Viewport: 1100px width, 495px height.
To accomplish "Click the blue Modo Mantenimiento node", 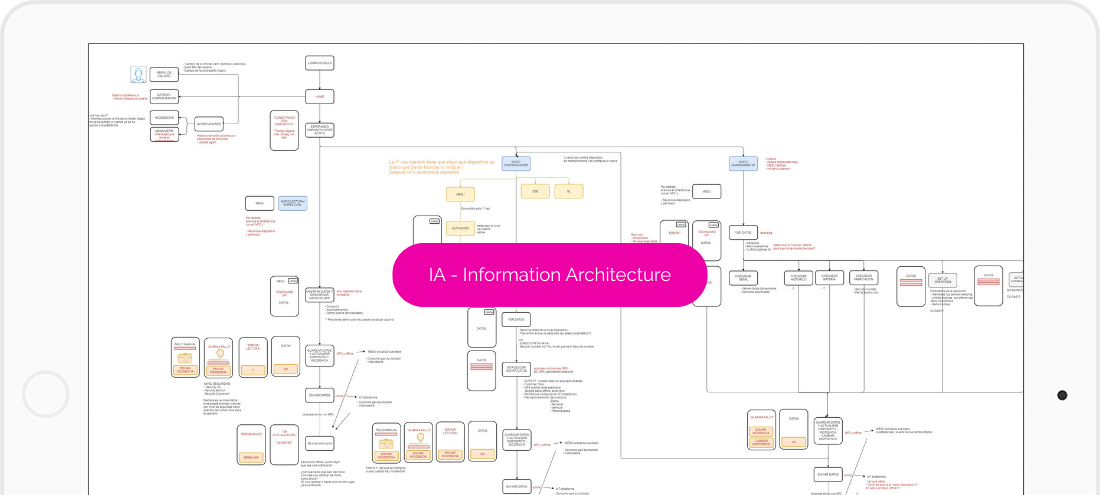I will tap(743, 163).
